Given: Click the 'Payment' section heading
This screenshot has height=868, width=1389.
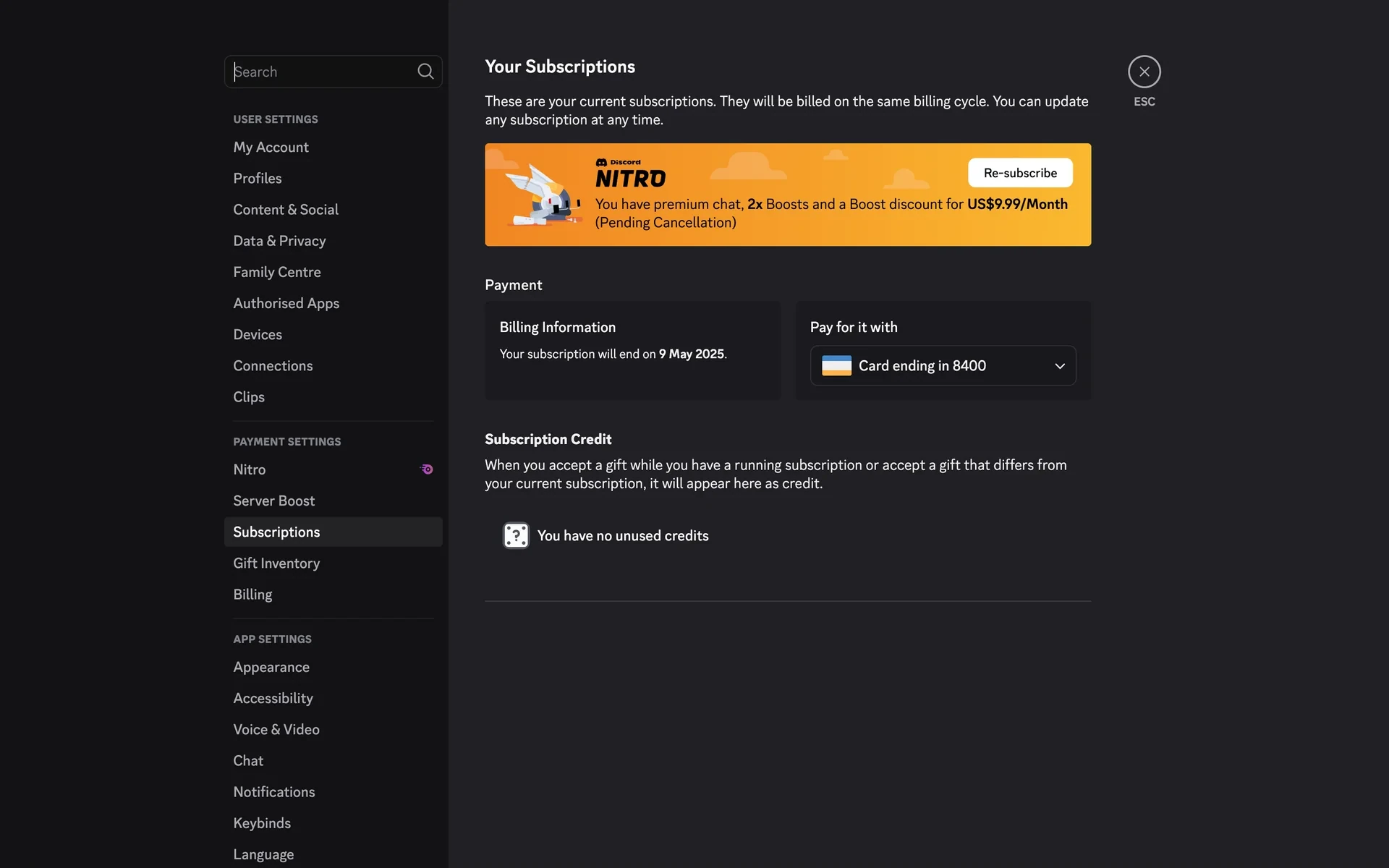Looking at the screenshot, I should click(513, 285).
